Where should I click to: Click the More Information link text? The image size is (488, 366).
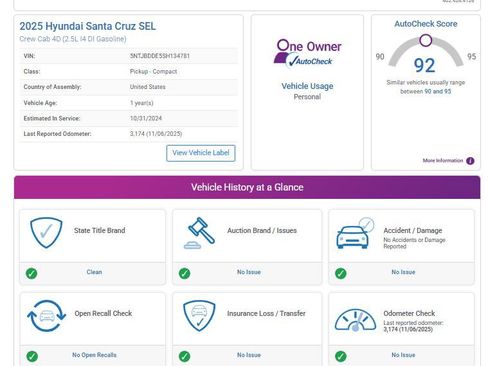[443, 161]
